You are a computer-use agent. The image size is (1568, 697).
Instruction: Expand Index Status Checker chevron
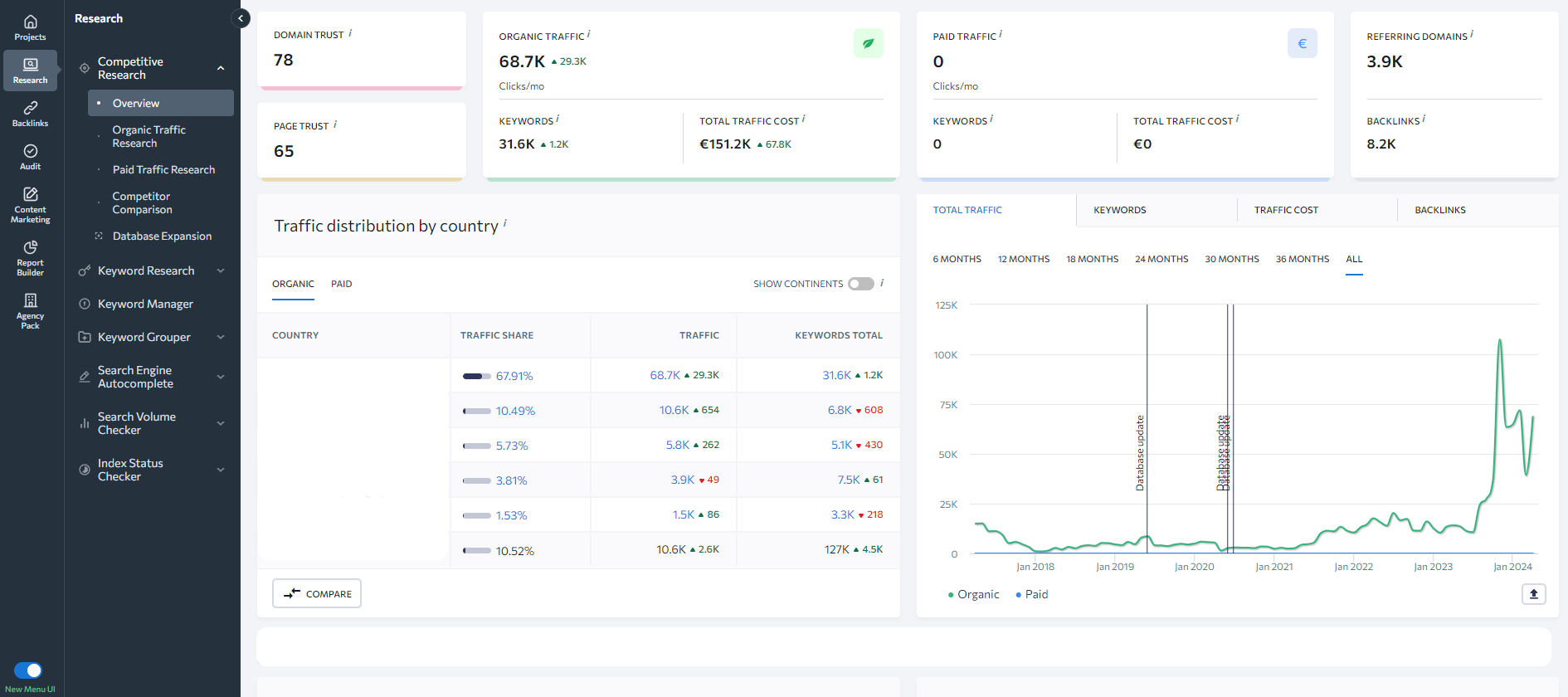click(221, 470)
